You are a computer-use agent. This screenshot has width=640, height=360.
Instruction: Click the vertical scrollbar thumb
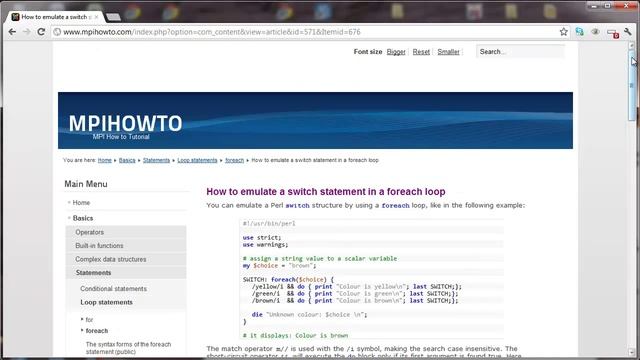tap(631, 85)
